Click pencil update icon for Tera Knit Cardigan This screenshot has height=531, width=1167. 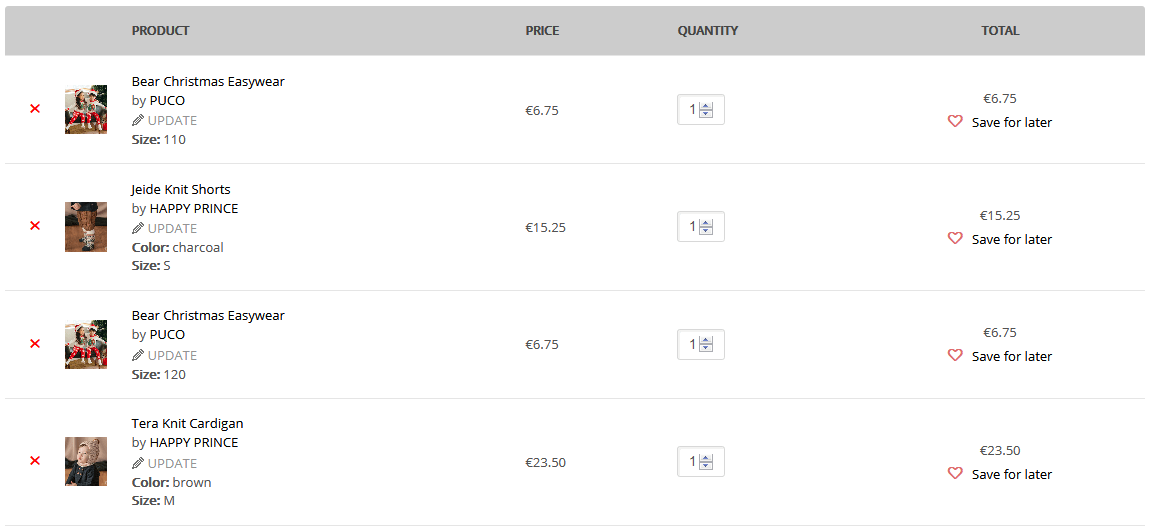[x=138, y=462]
